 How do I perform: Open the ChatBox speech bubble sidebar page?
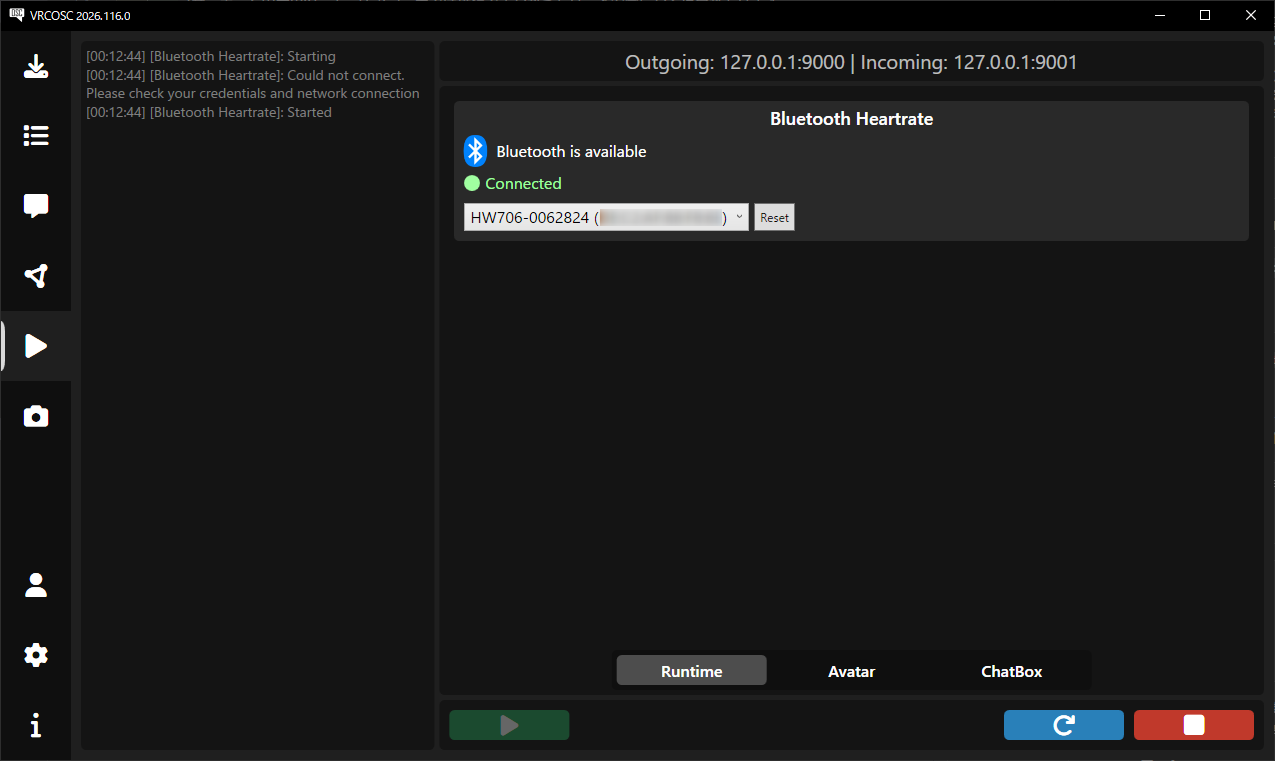coord(36,206)
